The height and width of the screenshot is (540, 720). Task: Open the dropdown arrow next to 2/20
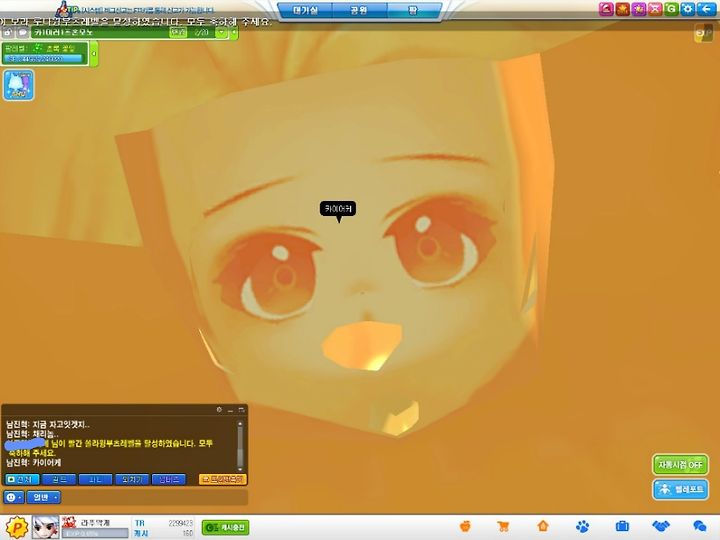[x=222, y=33]
